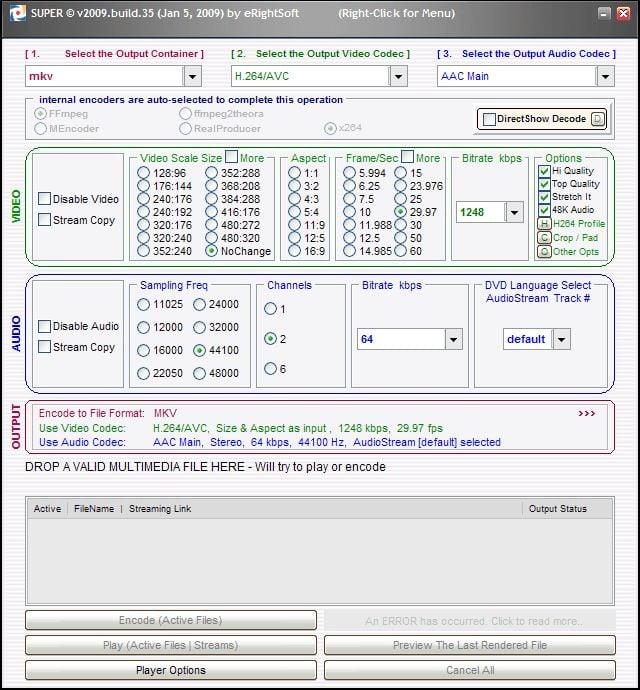Select 6 audio channels
Viewport: 640px width, 690px height.
270,369
